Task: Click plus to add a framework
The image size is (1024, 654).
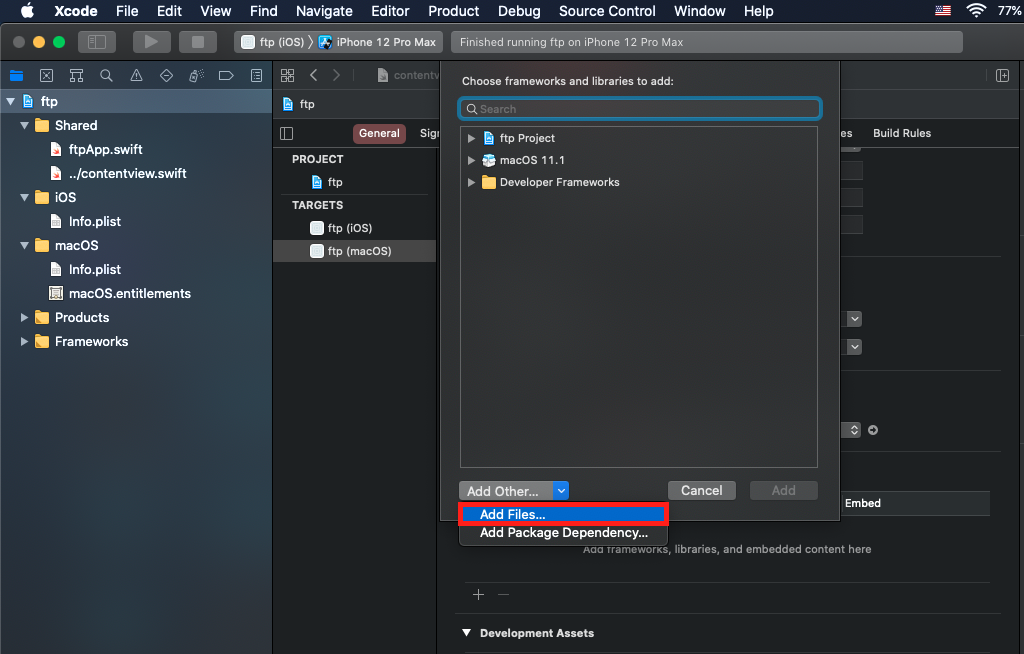Action: coord(479,595)
